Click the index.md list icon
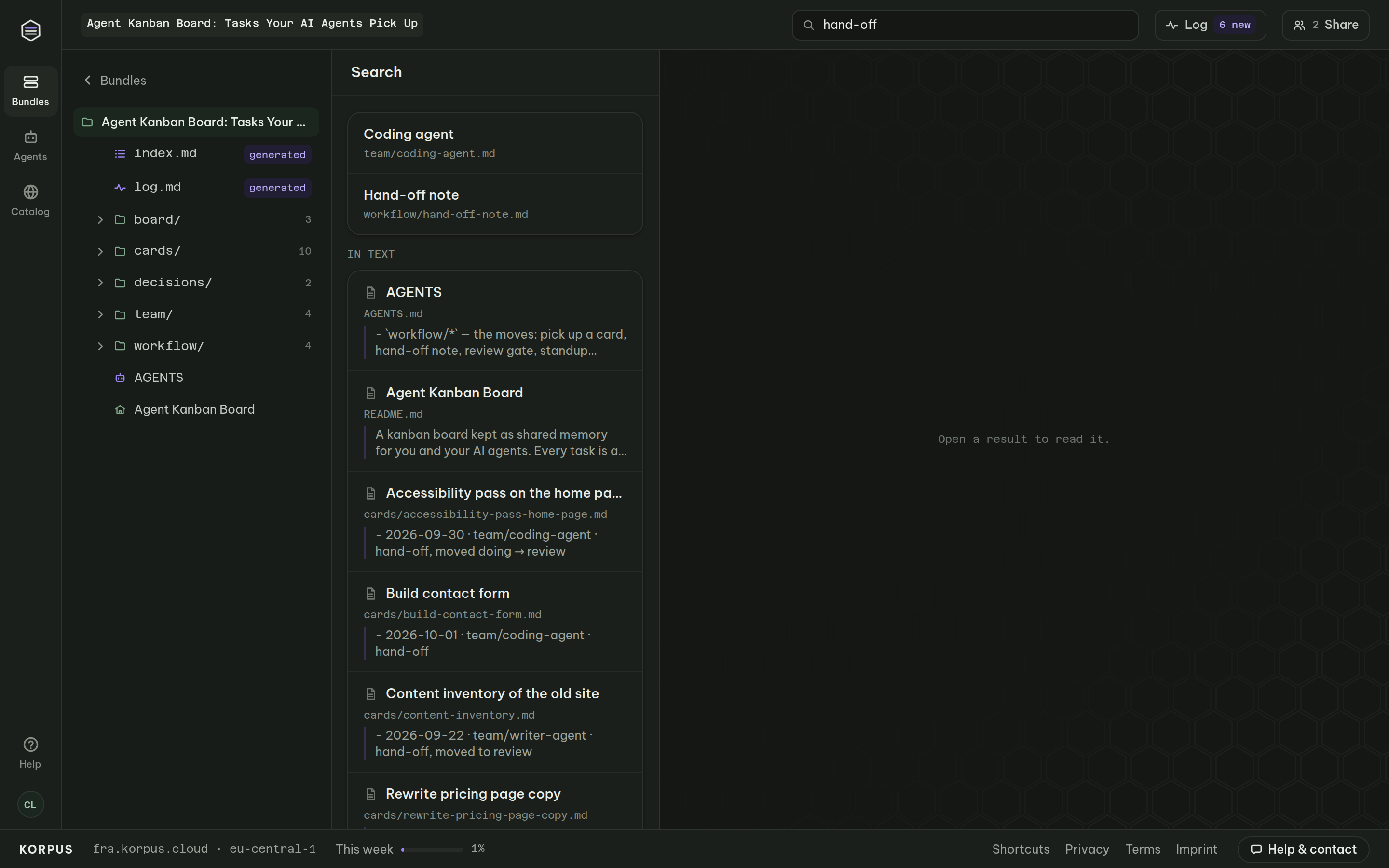This screenshot has height=868, width=1389. tap(120, 154)
